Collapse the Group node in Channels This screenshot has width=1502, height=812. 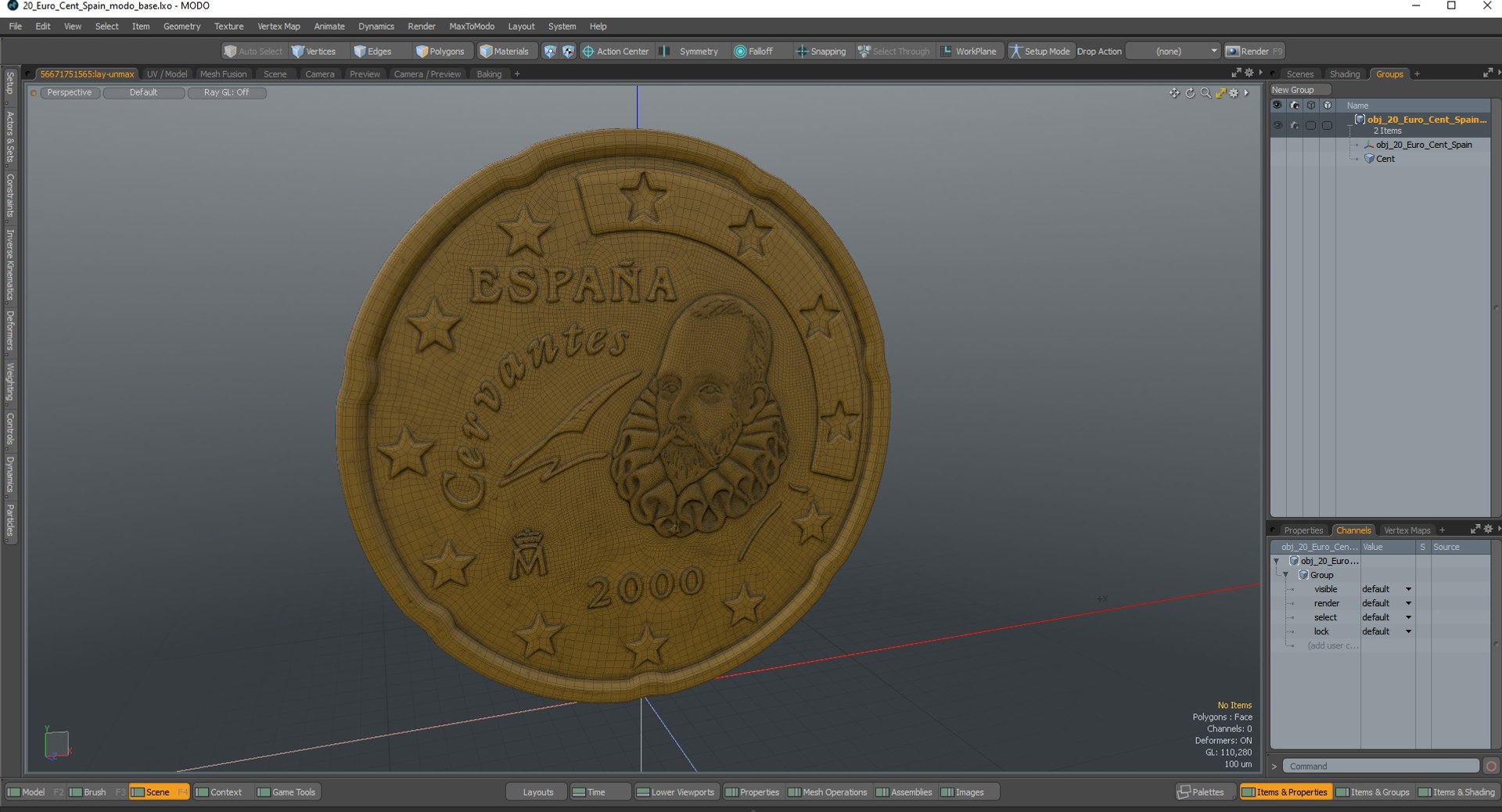click(1286, 575)
